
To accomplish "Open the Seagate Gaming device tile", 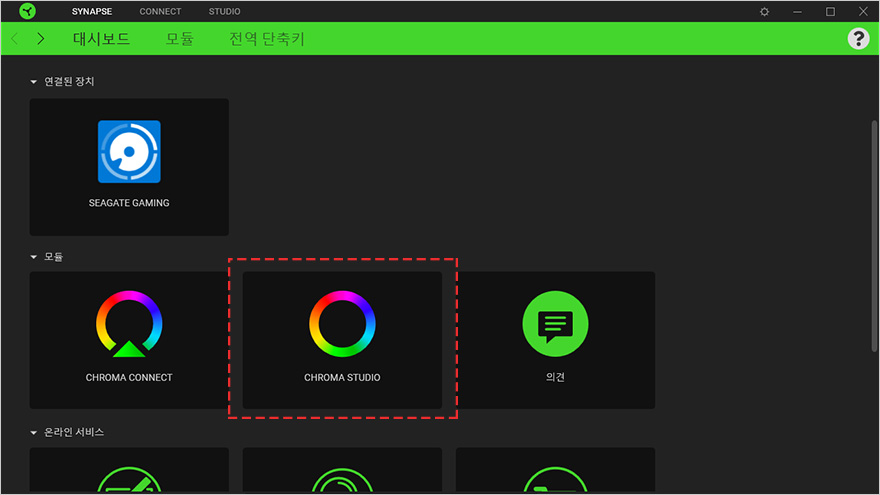I will [129, 167].
